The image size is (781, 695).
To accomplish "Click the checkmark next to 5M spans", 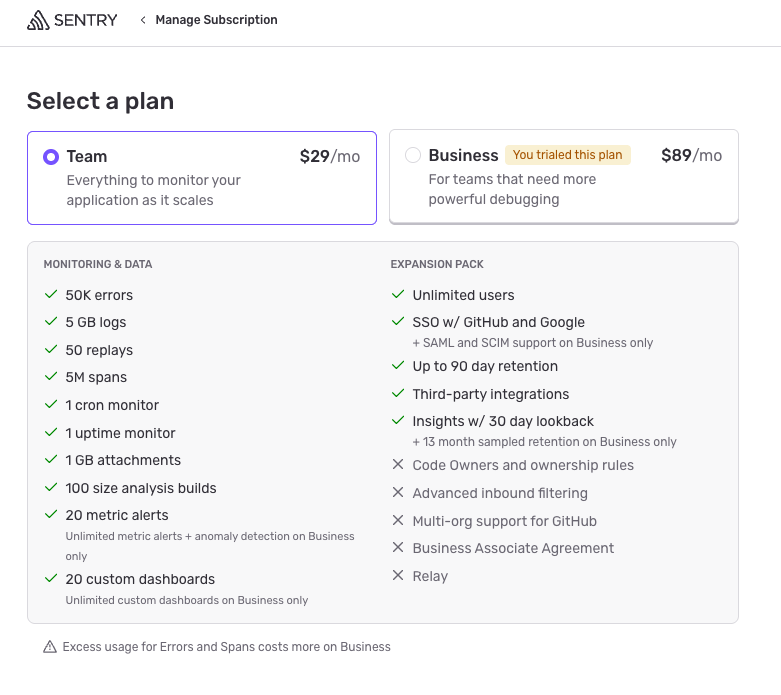I will click(51, 377).
